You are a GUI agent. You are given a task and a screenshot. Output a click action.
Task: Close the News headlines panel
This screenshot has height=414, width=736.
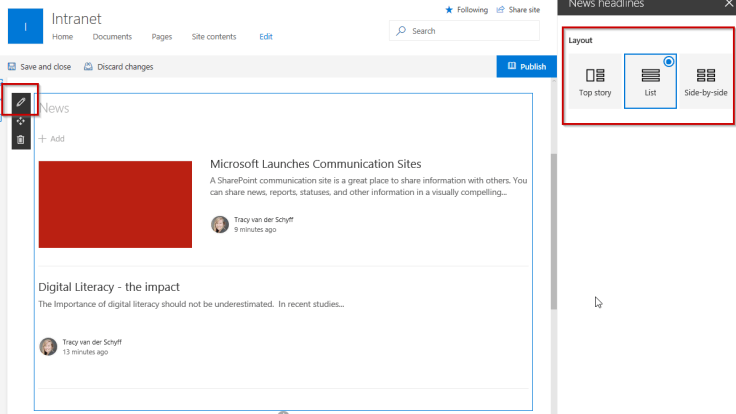tap(728, 5)
